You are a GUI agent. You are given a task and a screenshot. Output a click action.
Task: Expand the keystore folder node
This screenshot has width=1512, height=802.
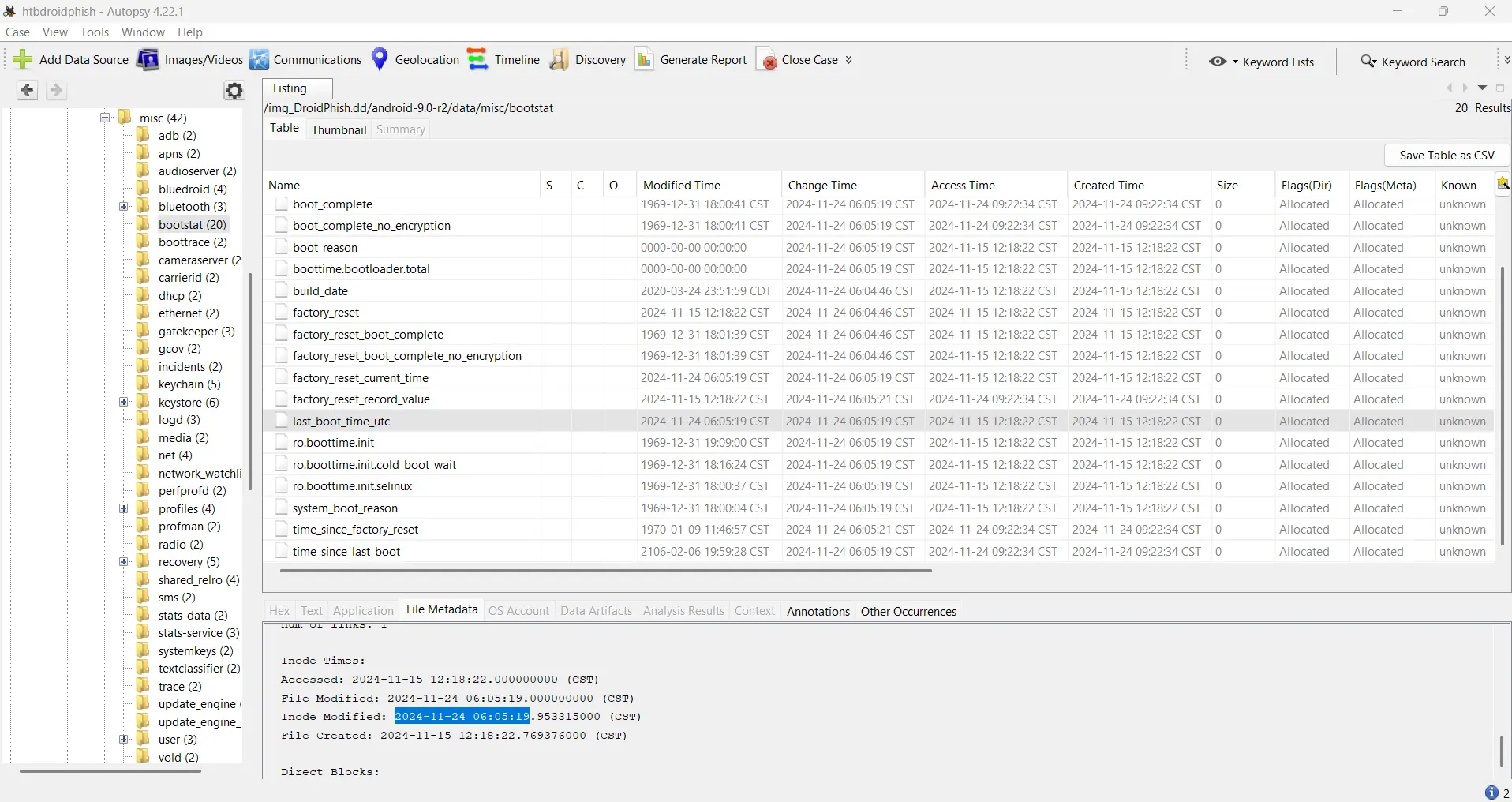pos(124,402)
